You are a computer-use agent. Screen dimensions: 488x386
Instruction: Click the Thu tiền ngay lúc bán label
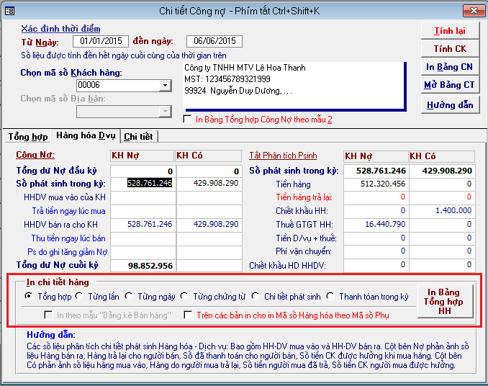[x=68, y=238]
